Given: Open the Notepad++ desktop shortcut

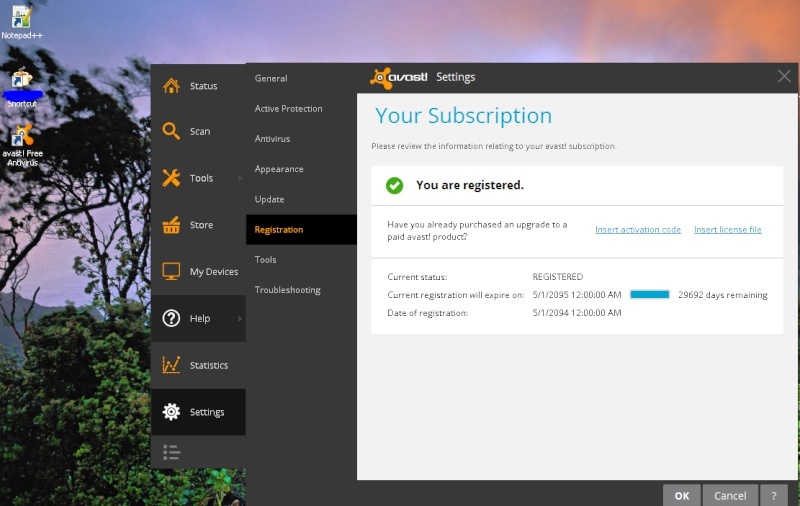Looking at the screenshot, I should coord(21,22).
